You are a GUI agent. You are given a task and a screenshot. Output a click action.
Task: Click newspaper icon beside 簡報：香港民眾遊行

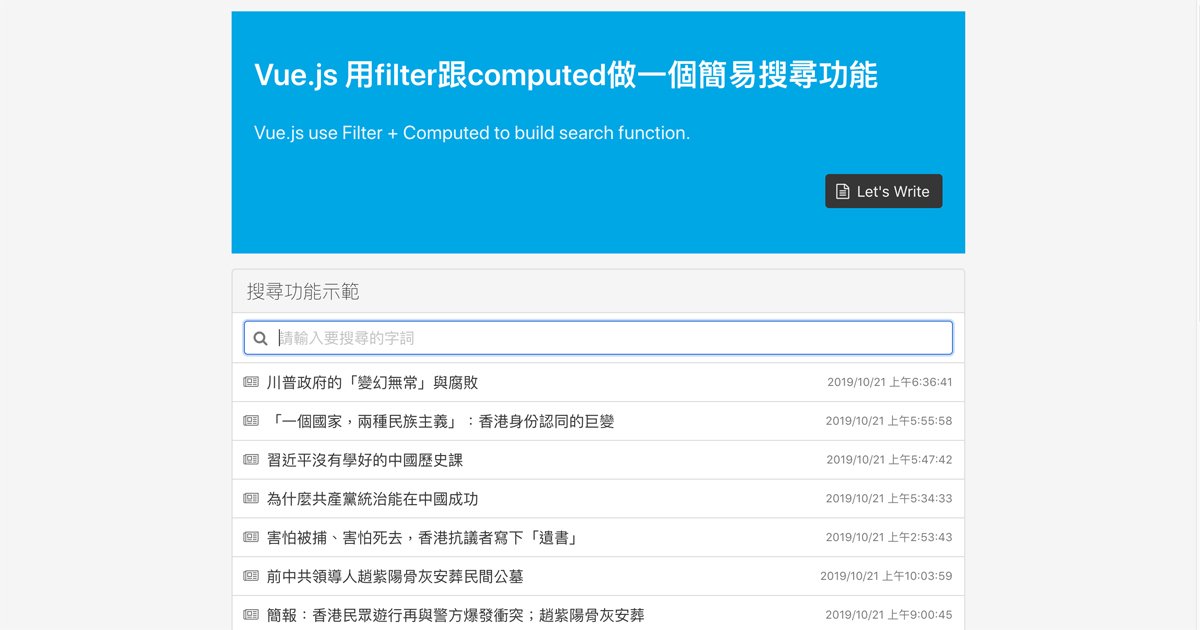coord(251,614)
